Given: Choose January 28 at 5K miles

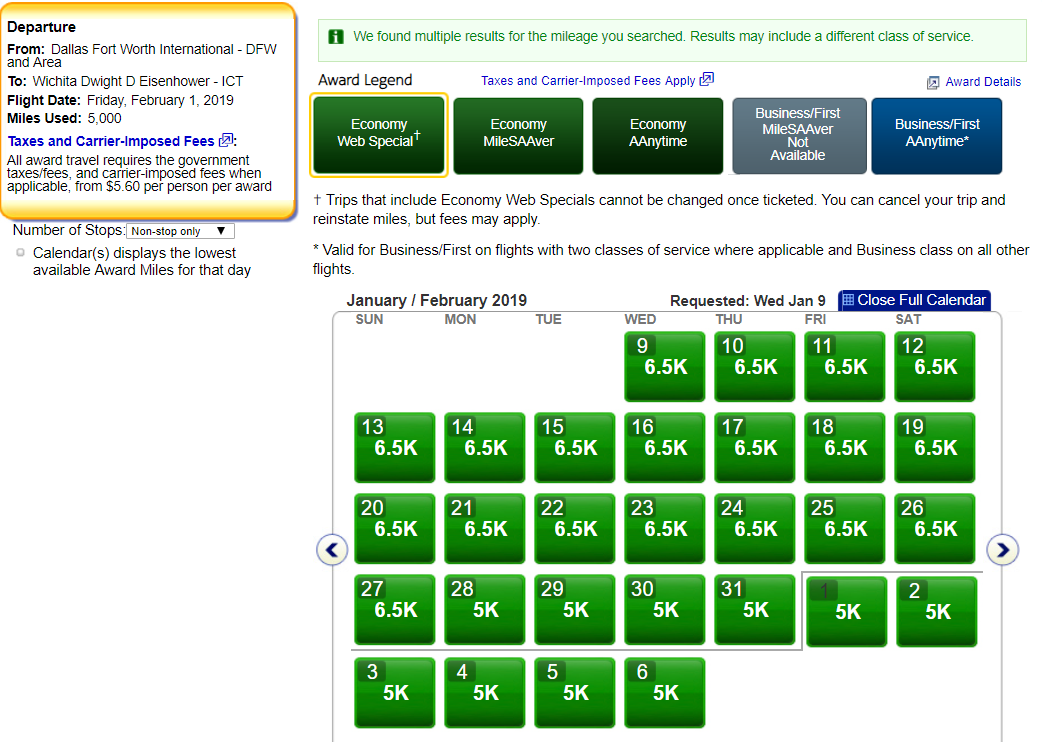Looking at the screenshot, I should [484, 610].
